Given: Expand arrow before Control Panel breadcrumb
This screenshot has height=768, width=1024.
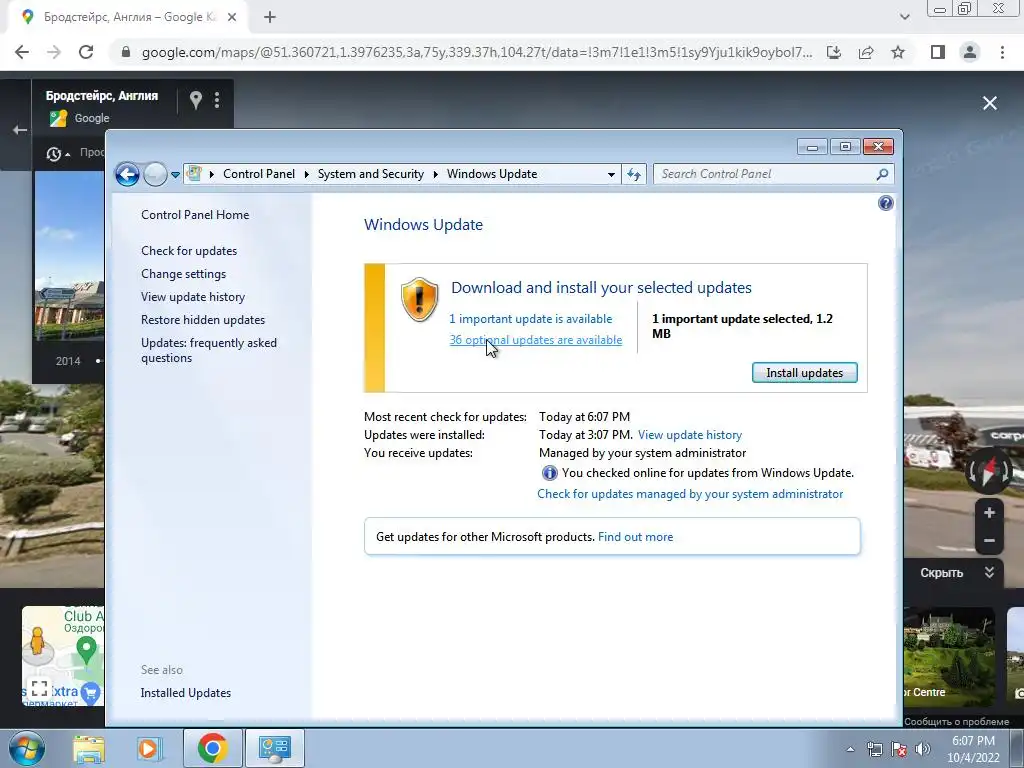Looking at the screenshot, I should point(212,174).
